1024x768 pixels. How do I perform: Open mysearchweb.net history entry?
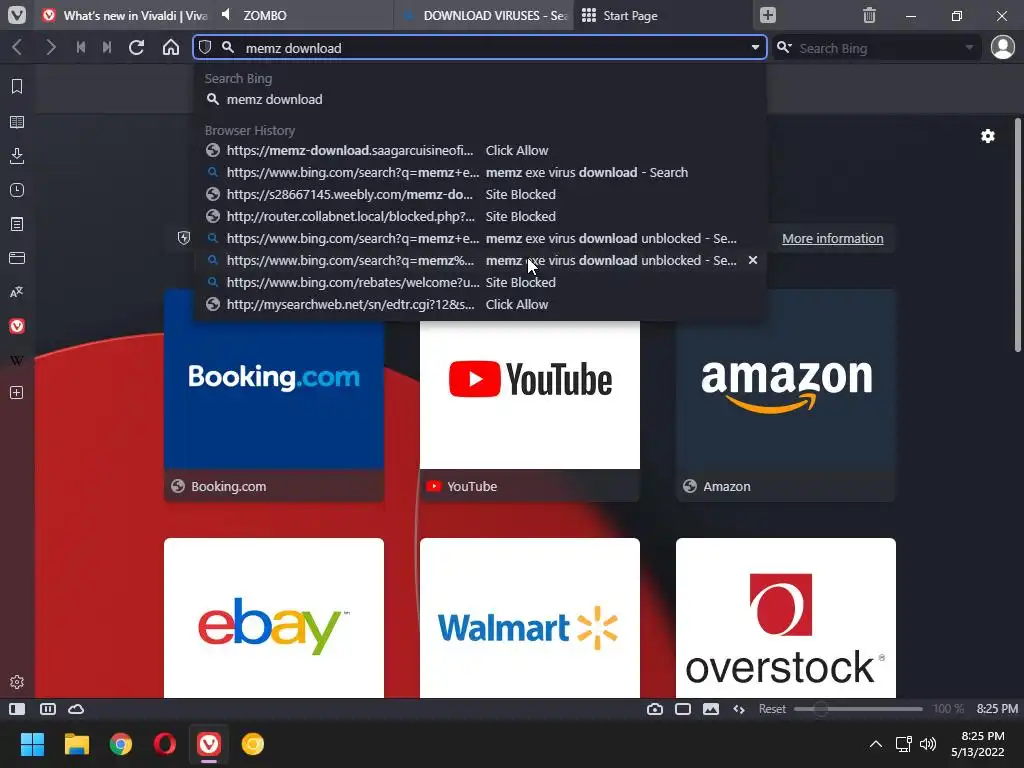pyautogui.click(x=480, y=304)
